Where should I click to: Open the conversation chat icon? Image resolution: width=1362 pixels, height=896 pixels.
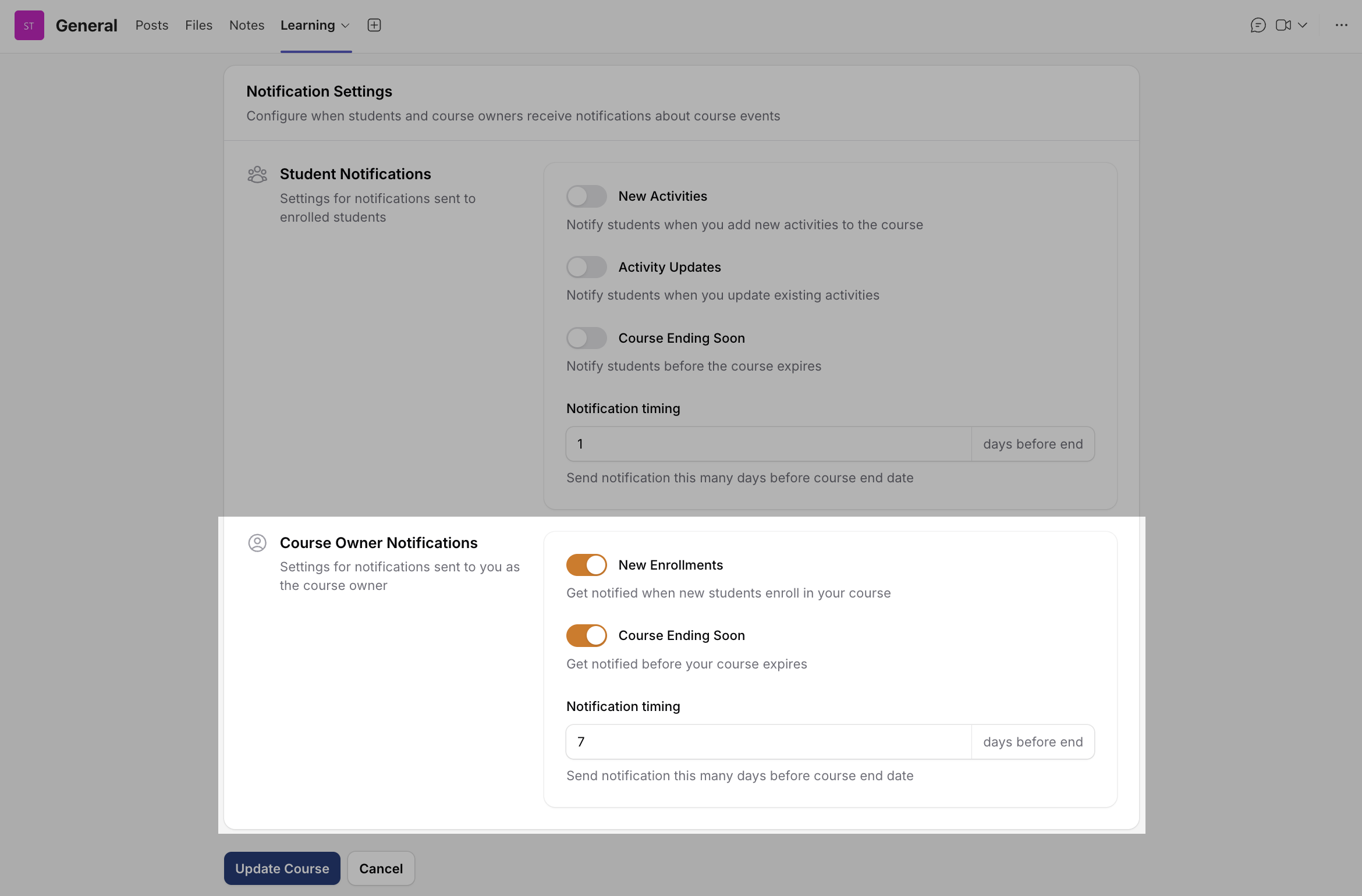click(1258, 25)
